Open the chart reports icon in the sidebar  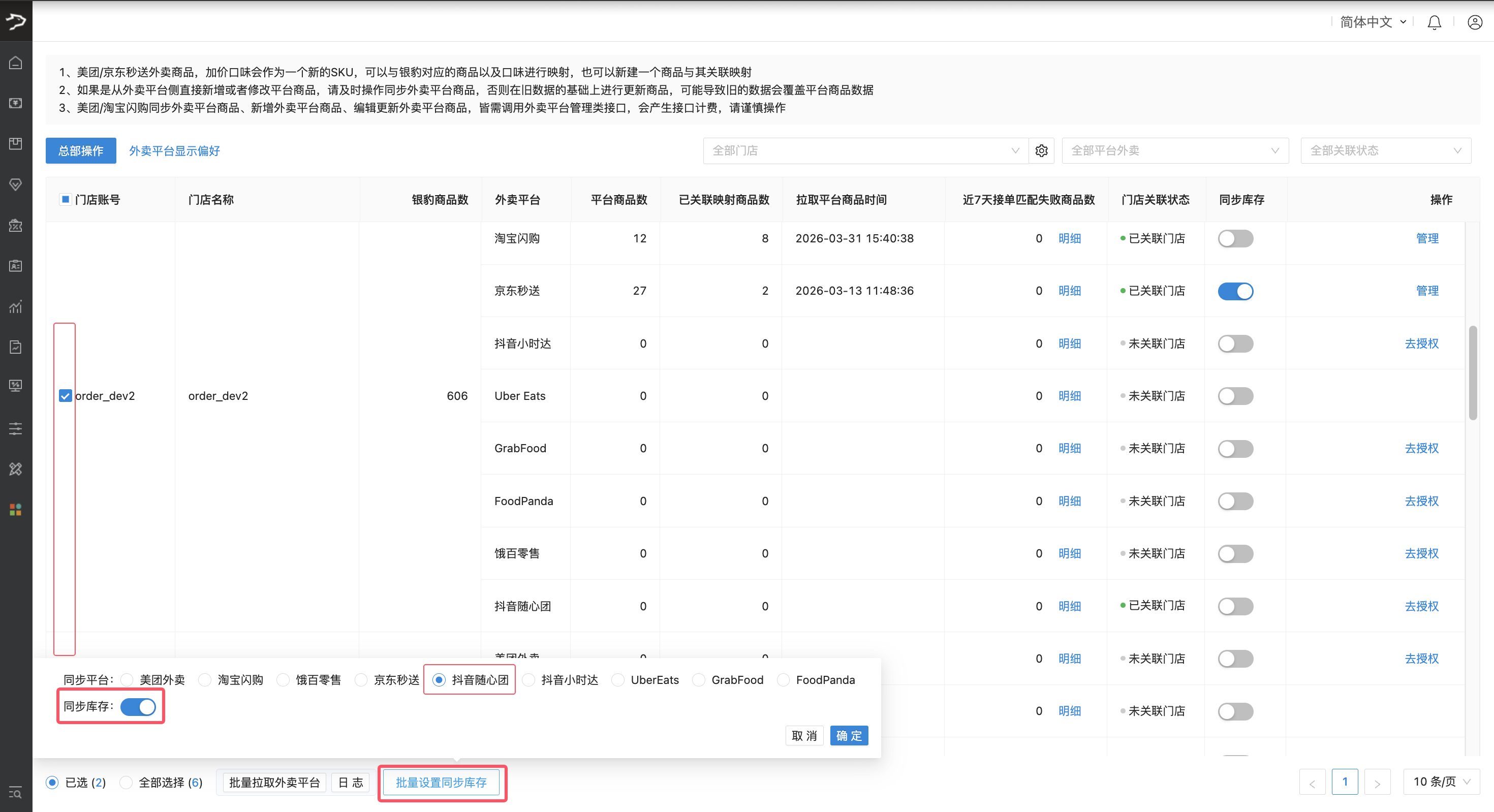coord(16,306)
